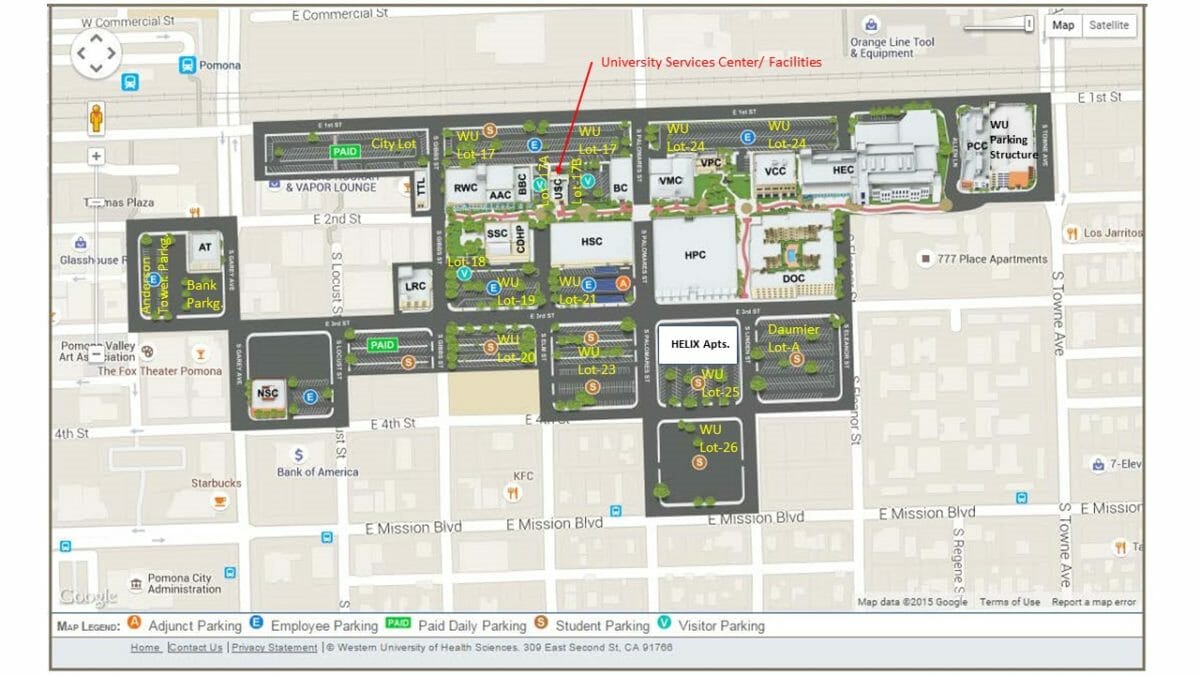This screenshot has height=675, width=1200.
Task: Zoom out with the minus button
Action: (96, 354)
